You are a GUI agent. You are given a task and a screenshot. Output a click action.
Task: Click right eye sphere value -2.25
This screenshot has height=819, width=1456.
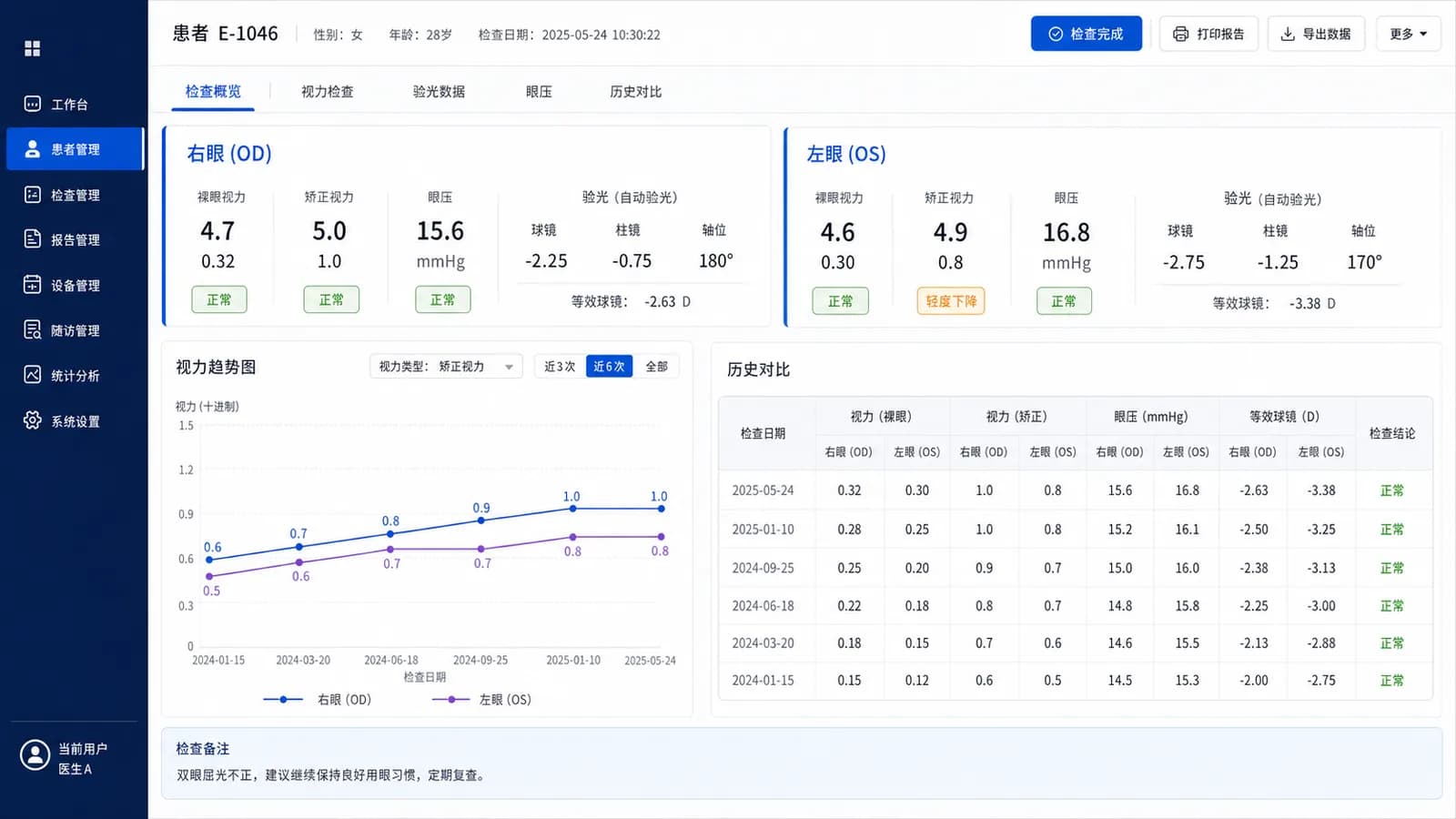point(546,261)
